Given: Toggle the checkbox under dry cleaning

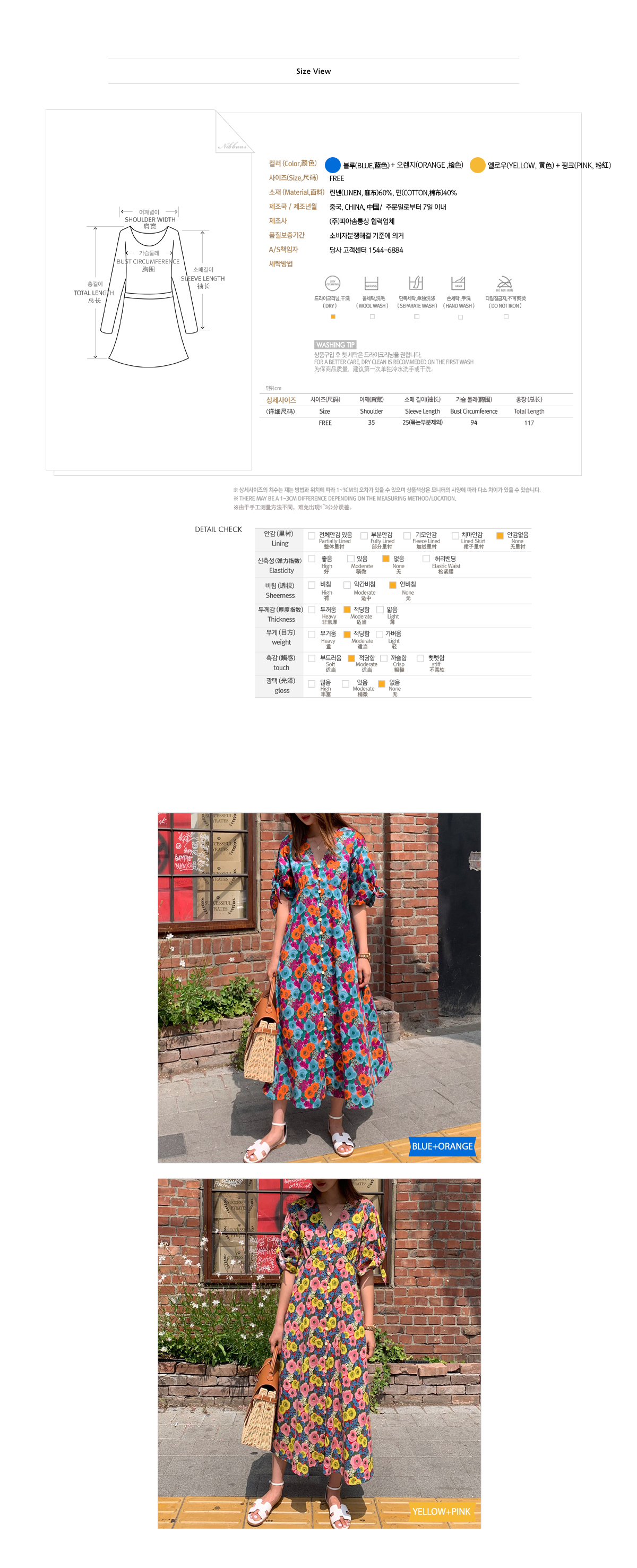Looking at the screenshot, I should click(333, 316).
